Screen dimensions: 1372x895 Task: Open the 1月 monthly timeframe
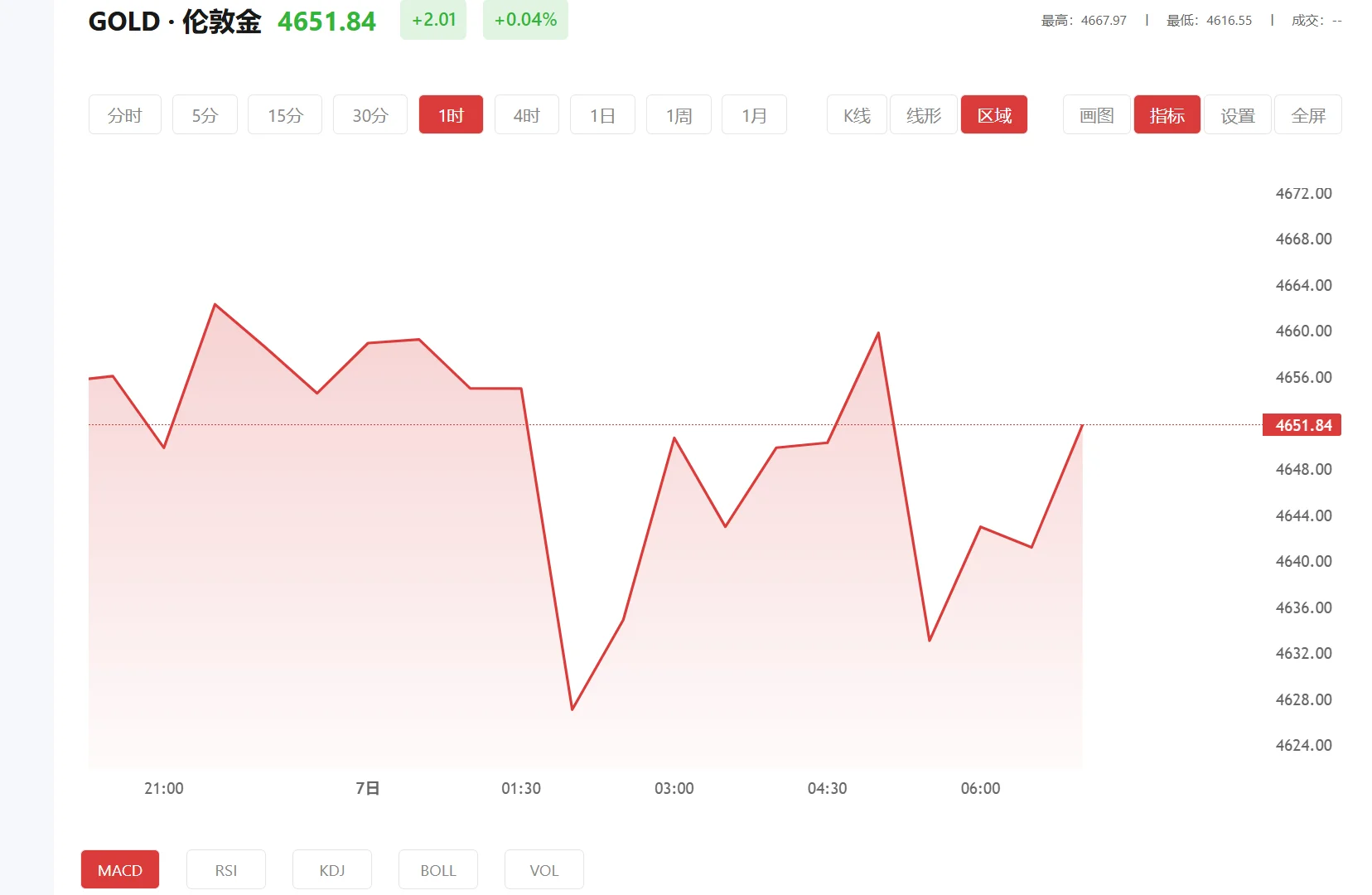[754, 114]
